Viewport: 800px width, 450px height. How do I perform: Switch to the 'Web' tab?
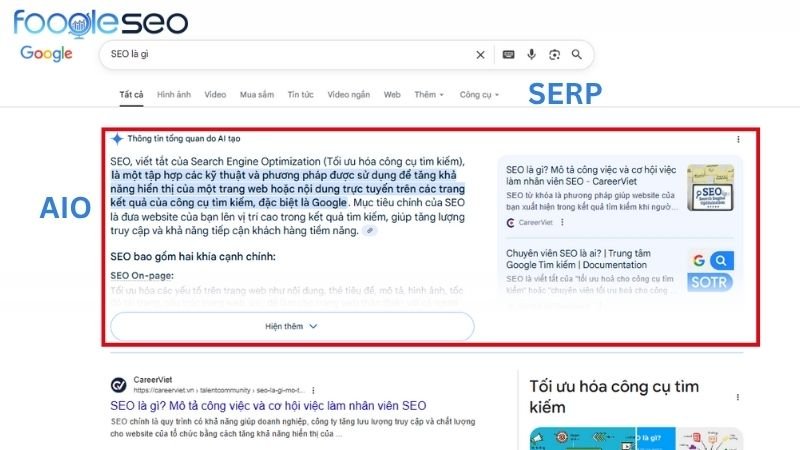pos(392,95)
